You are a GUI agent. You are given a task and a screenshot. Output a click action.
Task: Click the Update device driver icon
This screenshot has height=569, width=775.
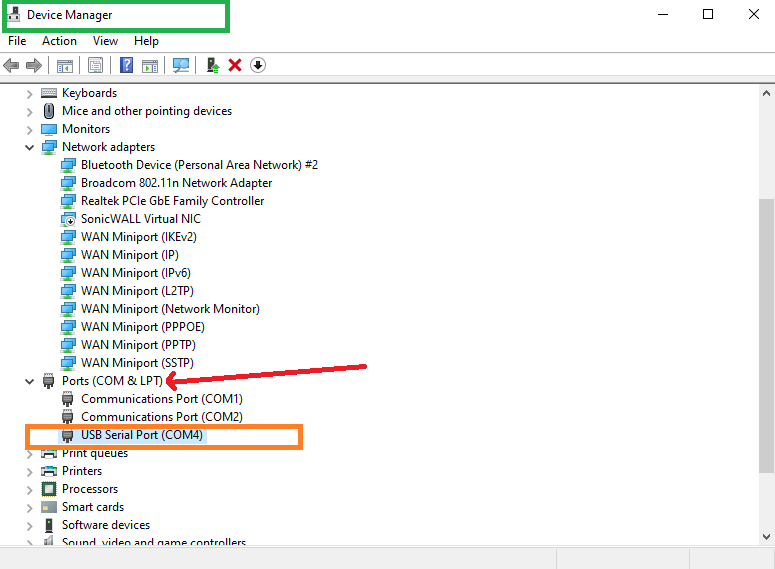[212, 65]
